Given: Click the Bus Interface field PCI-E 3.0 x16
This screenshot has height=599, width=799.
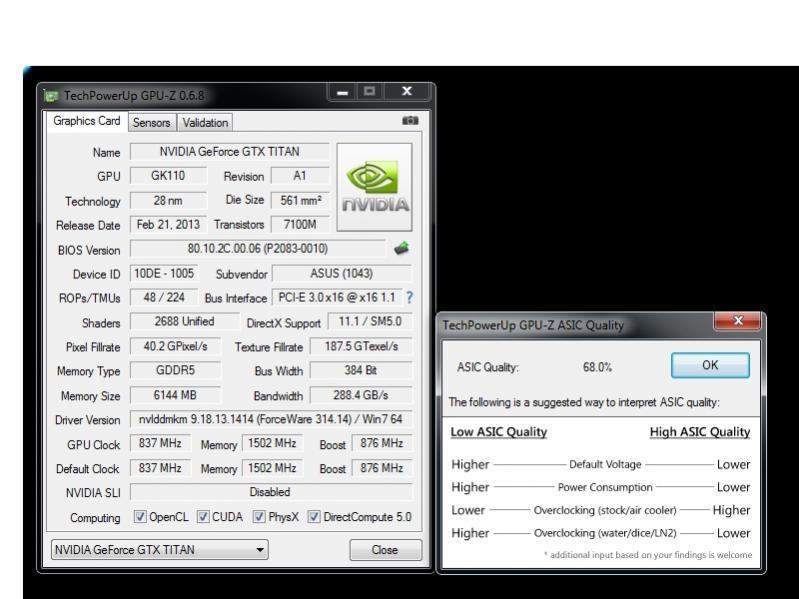Looking at the screenshot, I should [337, 297].
